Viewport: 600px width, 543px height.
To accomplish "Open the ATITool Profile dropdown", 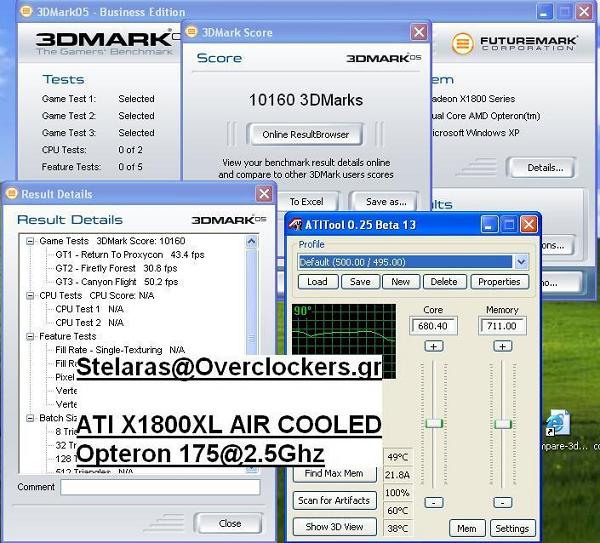I will tap(521, 262).
